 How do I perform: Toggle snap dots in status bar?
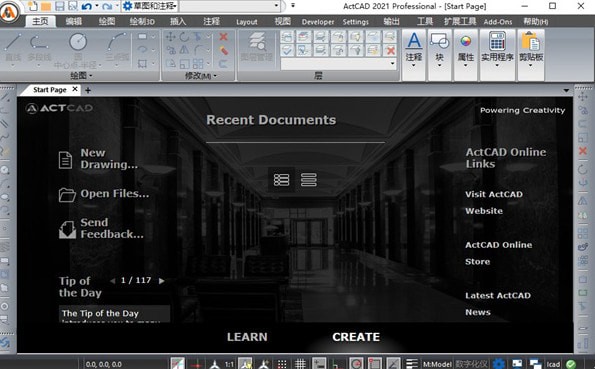tap(282, 364)
